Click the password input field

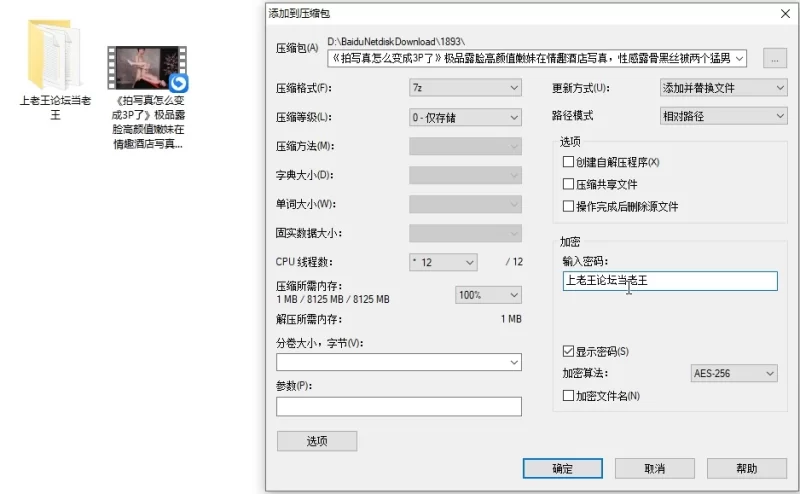click(x=670, y=281)
